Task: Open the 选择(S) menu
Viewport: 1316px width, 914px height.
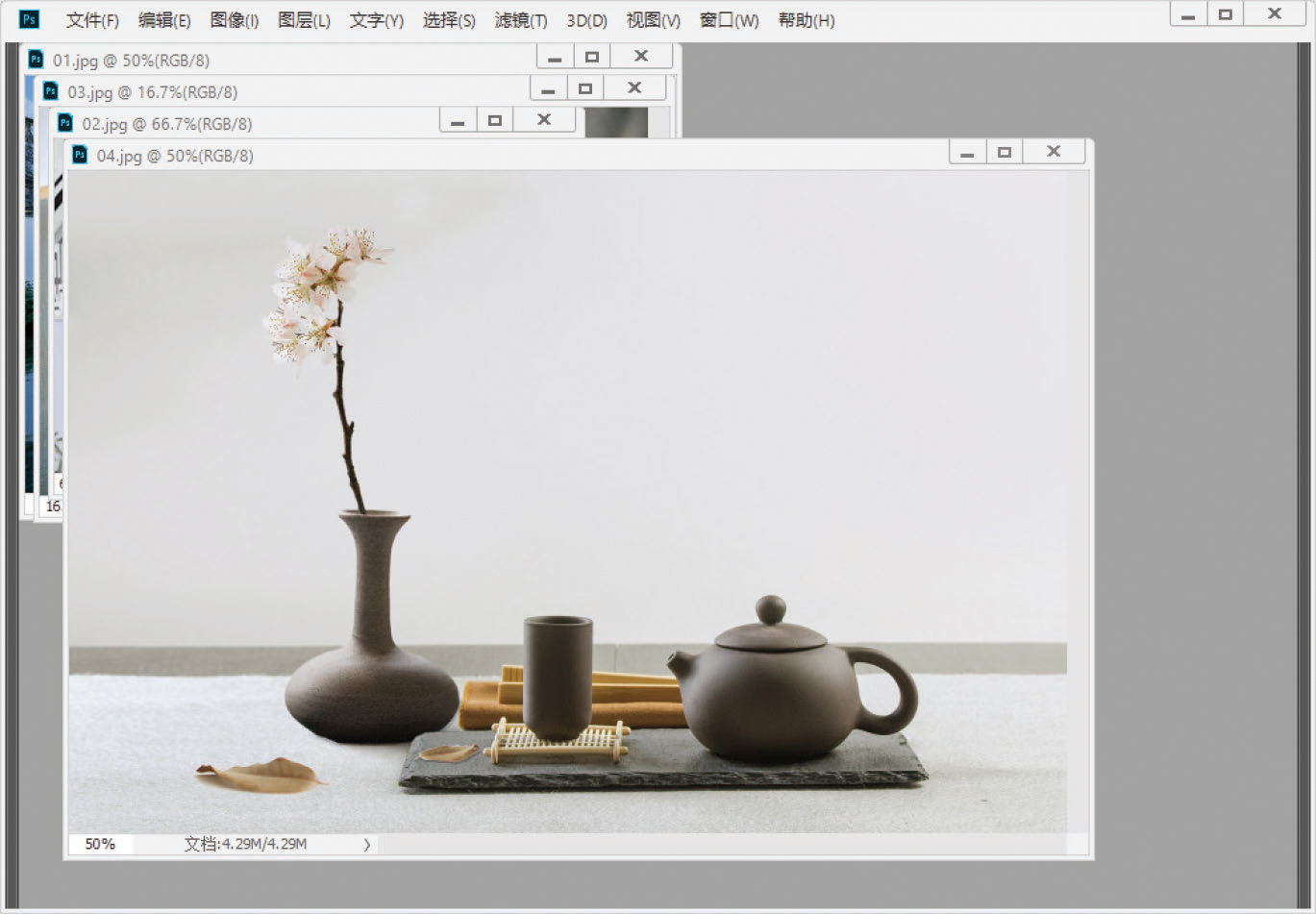Action: pos(449,20)
